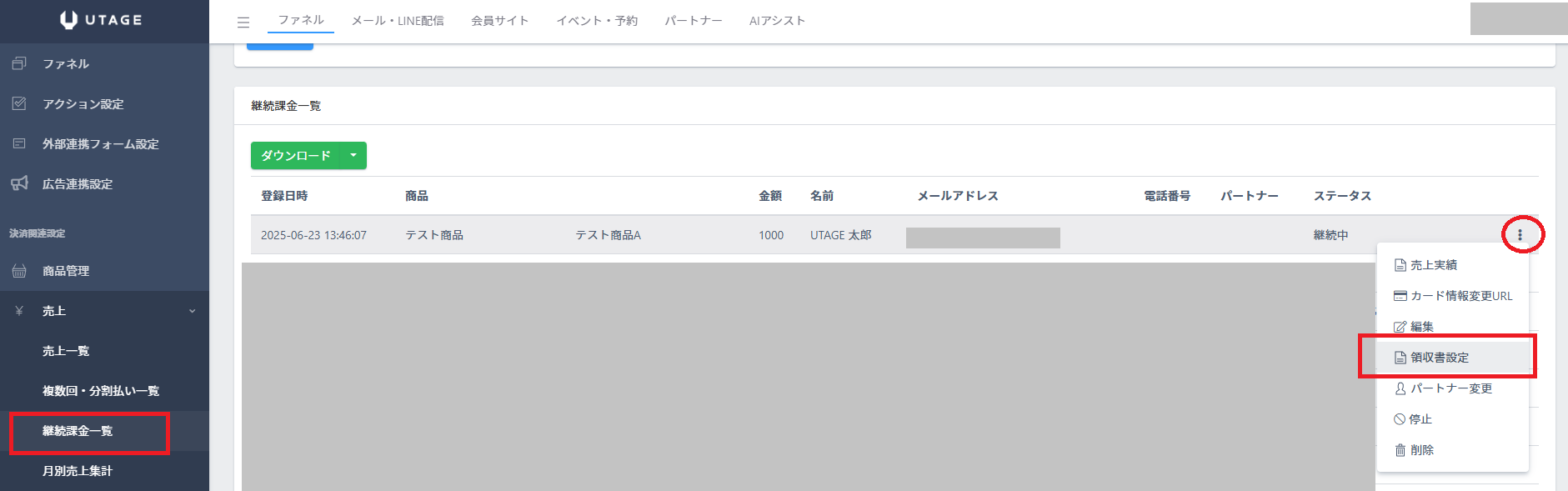Open the メール・LINE配信 tab

[398, 21]
